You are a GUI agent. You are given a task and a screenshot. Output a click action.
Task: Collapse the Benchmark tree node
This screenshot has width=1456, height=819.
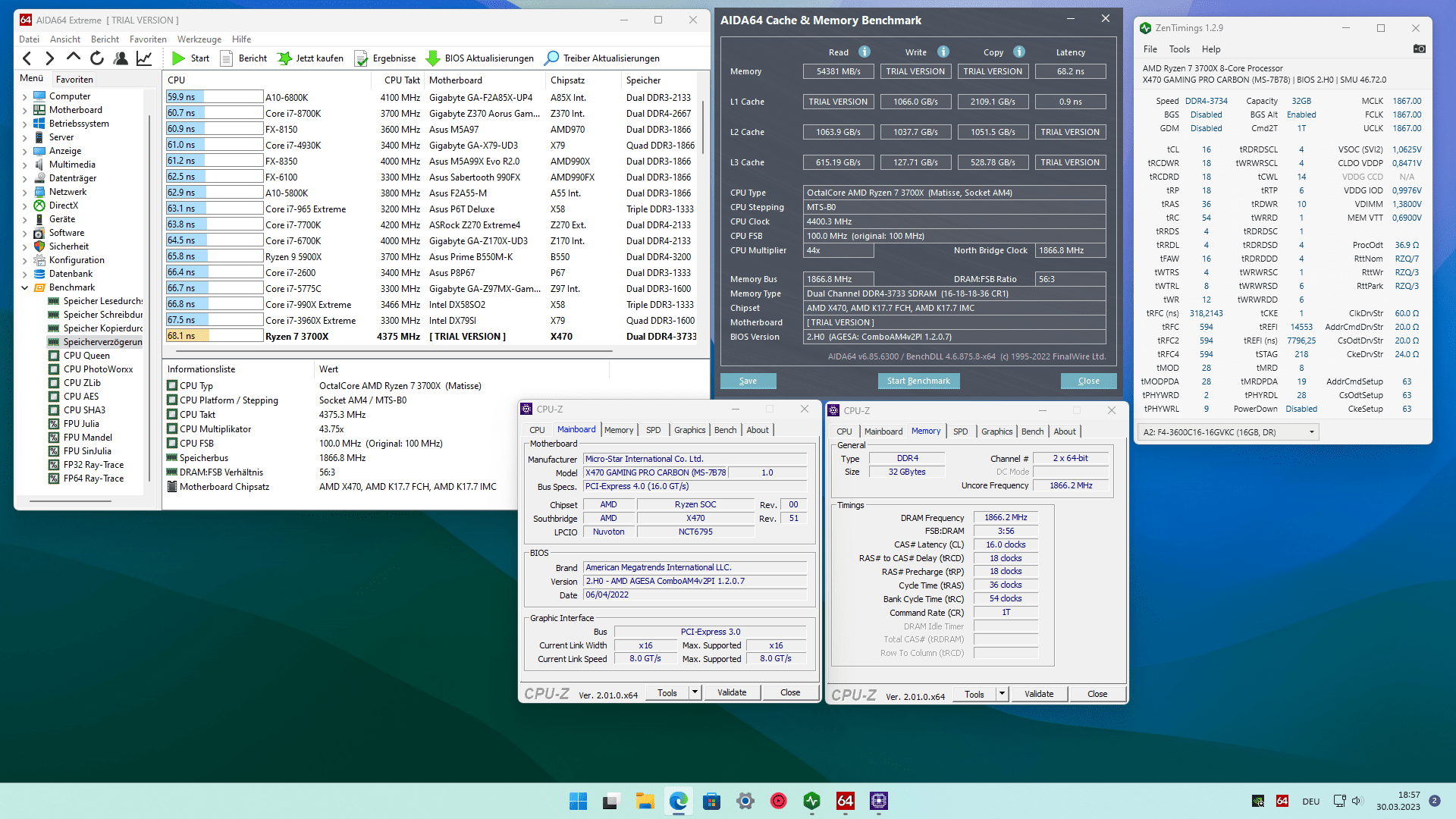click(x=24, y=287)
